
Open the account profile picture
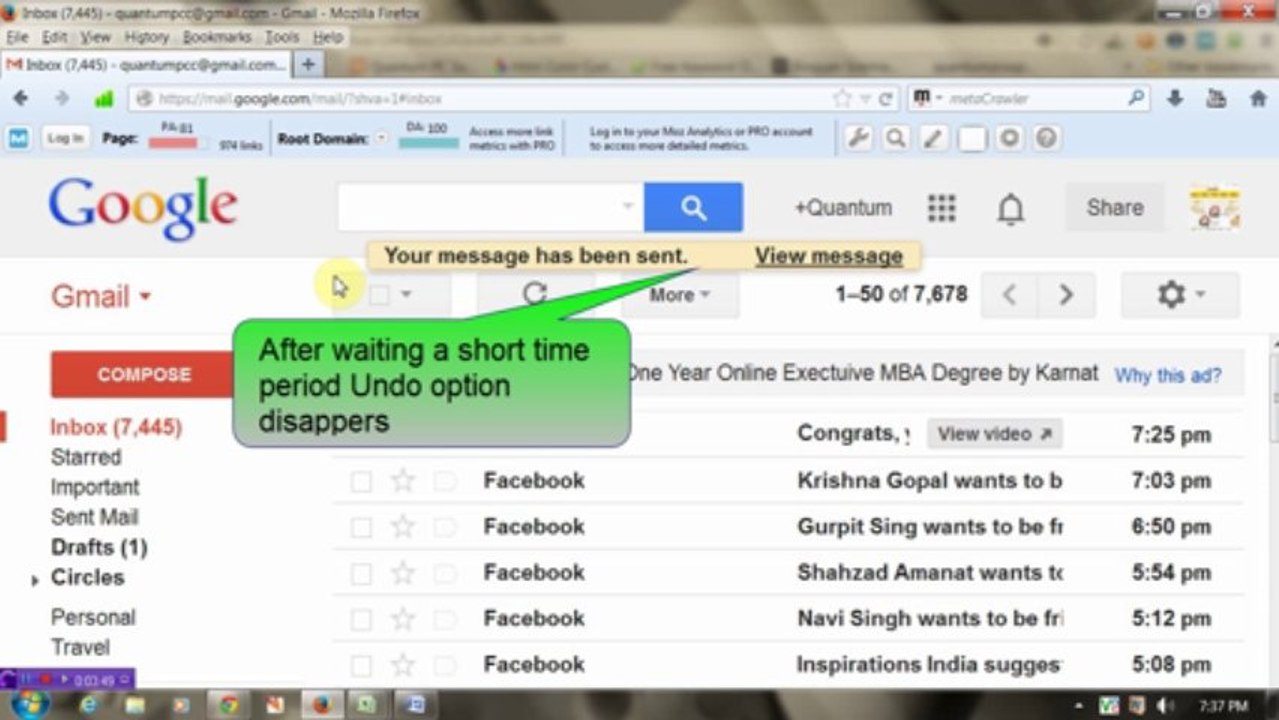tap(1215, 208)
